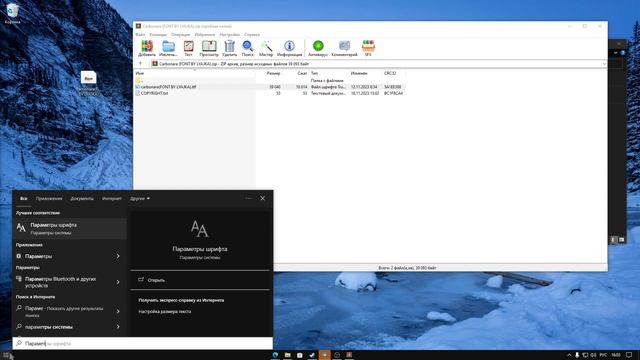
Task: Click the Поиск (Find) magnifier icon
Action: pyautogui.click(x=247, y=48)
